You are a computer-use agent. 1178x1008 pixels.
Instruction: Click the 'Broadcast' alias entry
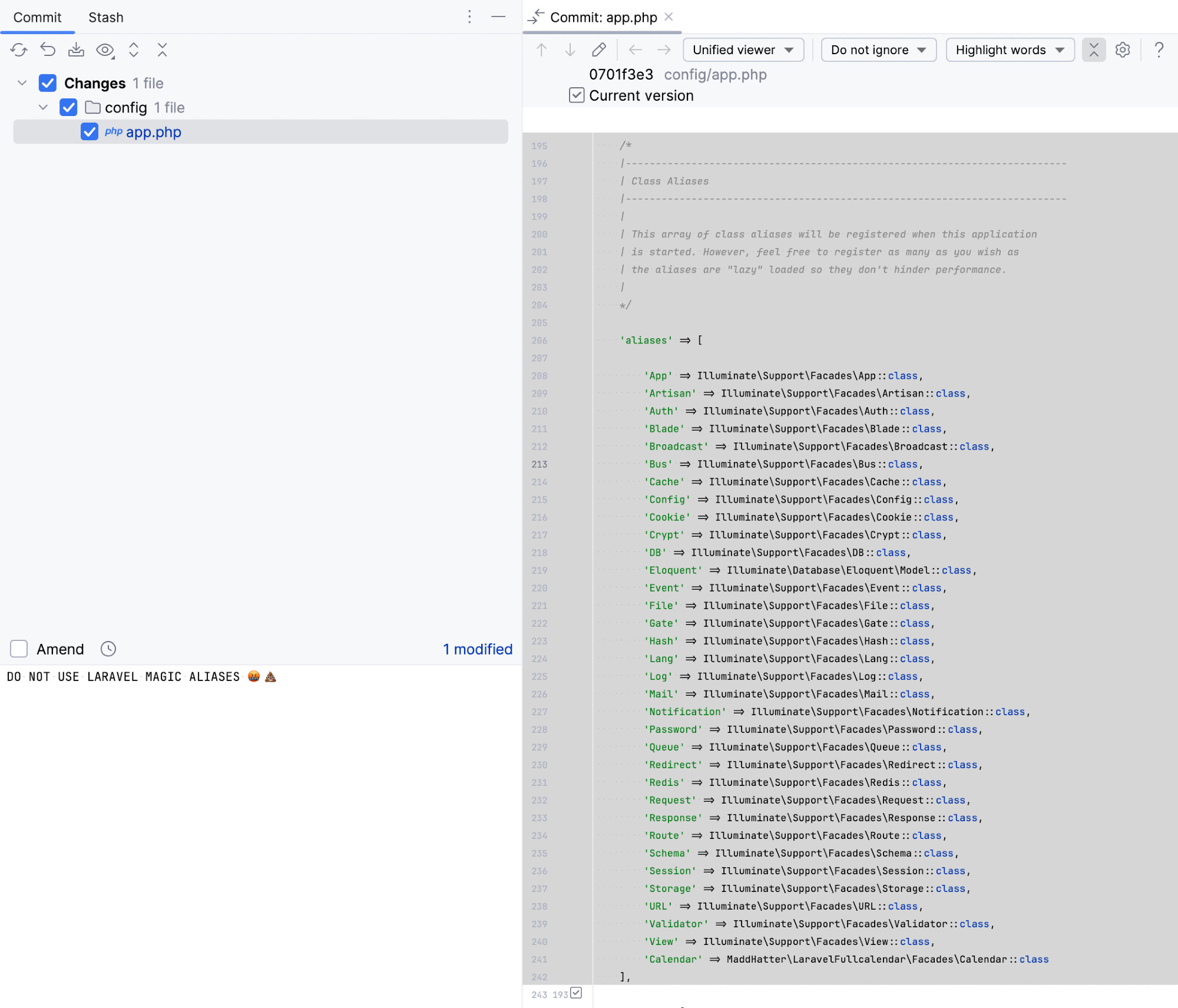tap(819, 447)
